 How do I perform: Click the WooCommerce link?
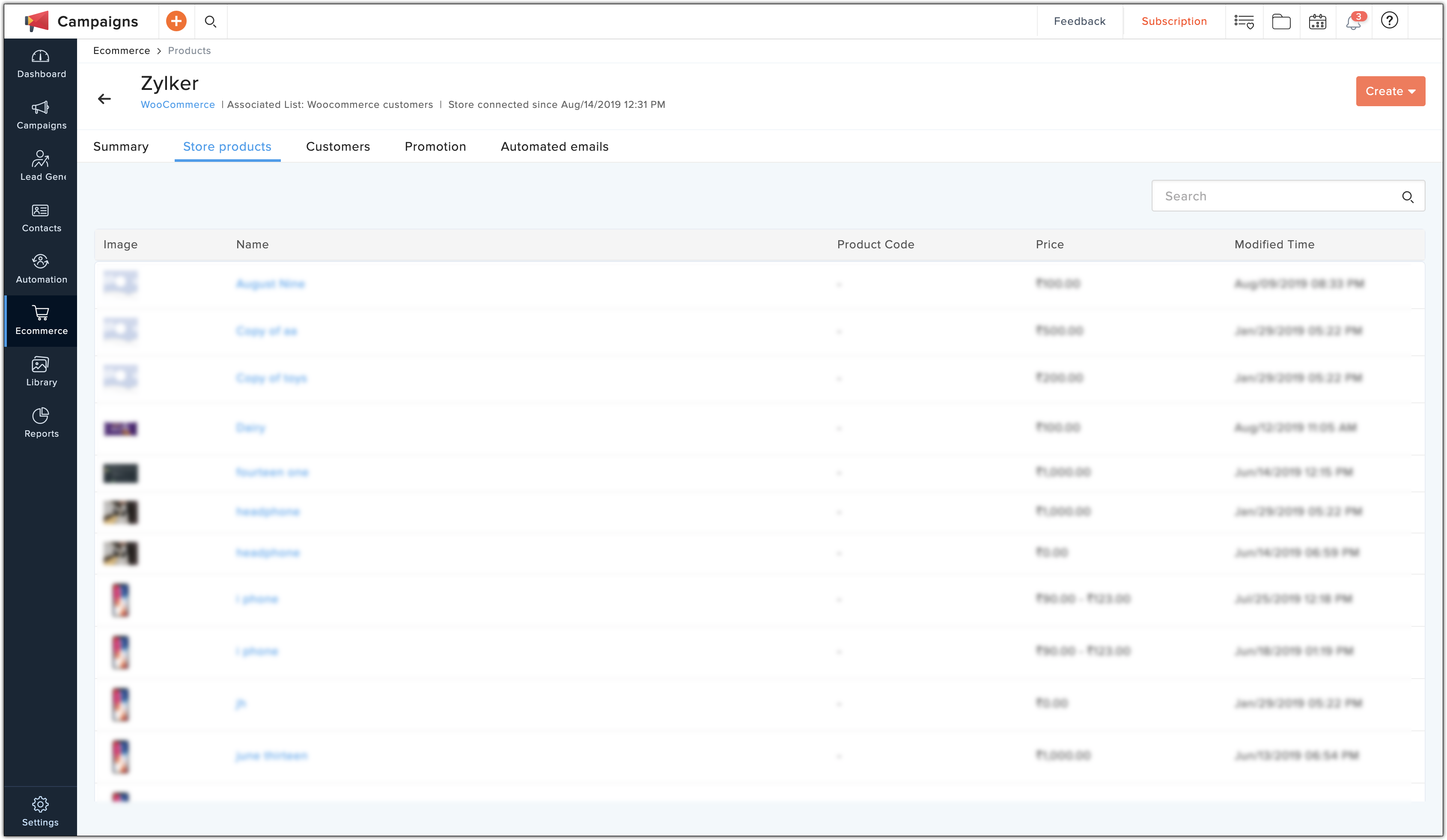177,104
